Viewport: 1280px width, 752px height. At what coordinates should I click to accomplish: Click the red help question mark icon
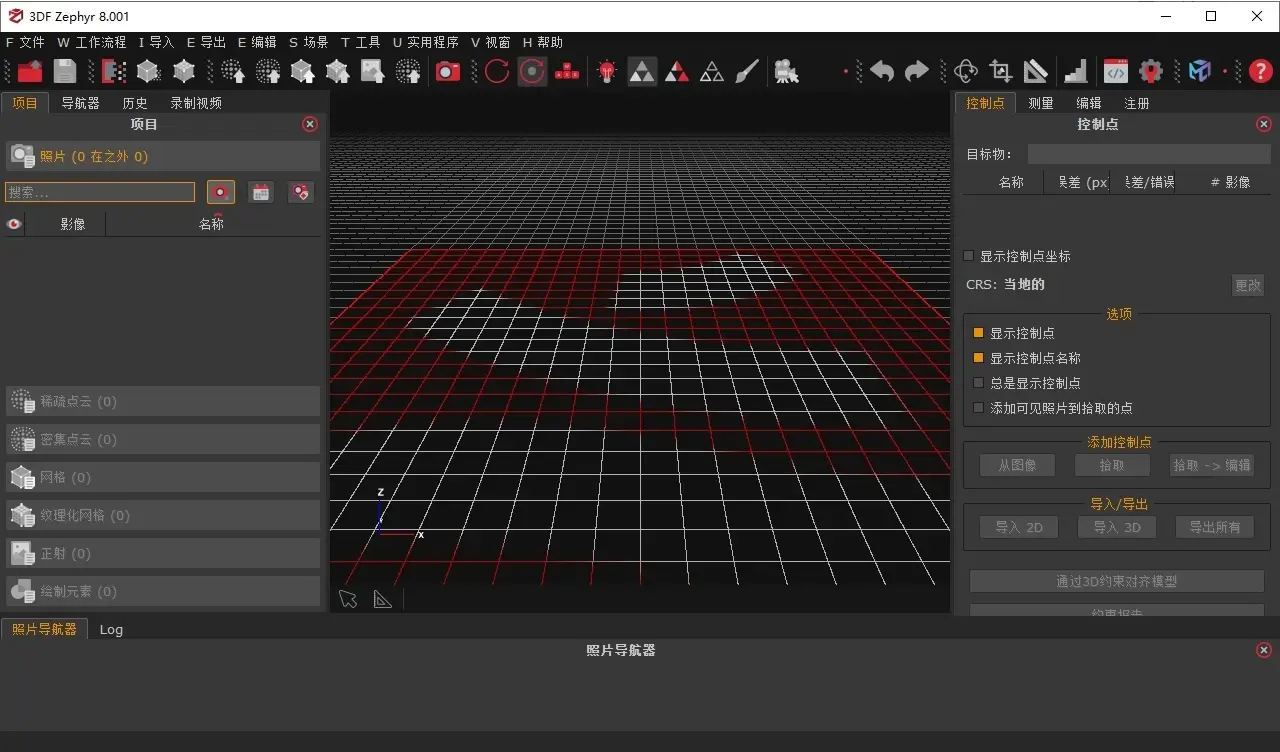[x=1259, y=71]
